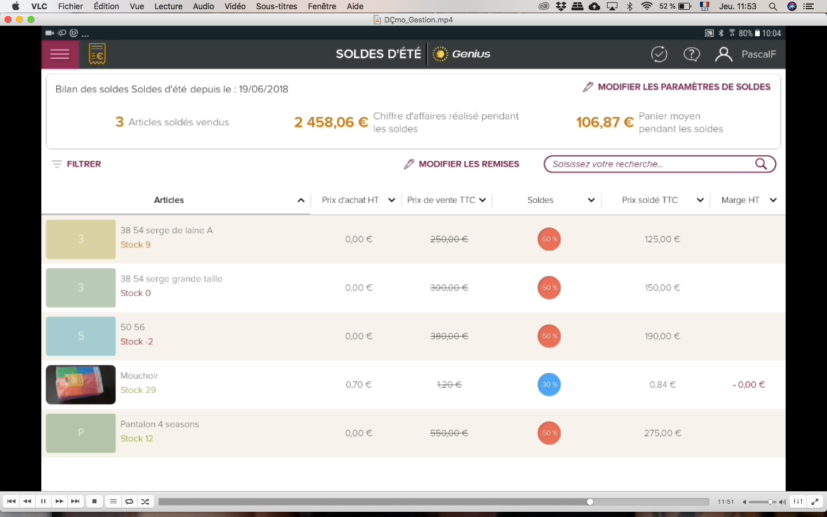Click the max volume speaker icon
Screen dimensions: 827x517
coord(782,502)
